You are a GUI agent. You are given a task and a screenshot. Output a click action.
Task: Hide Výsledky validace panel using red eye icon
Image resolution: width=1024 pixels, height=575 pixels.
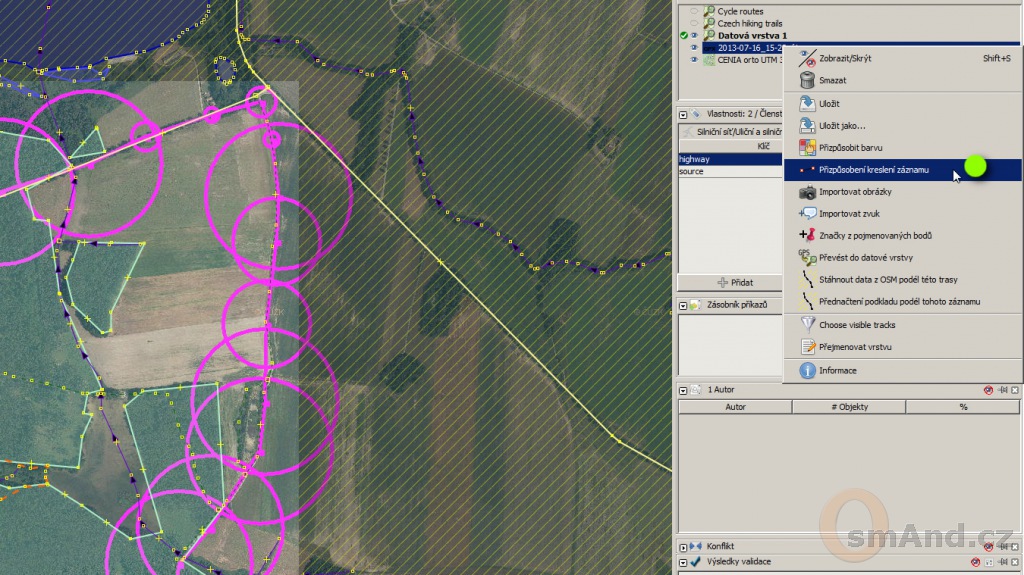point(975,562)
